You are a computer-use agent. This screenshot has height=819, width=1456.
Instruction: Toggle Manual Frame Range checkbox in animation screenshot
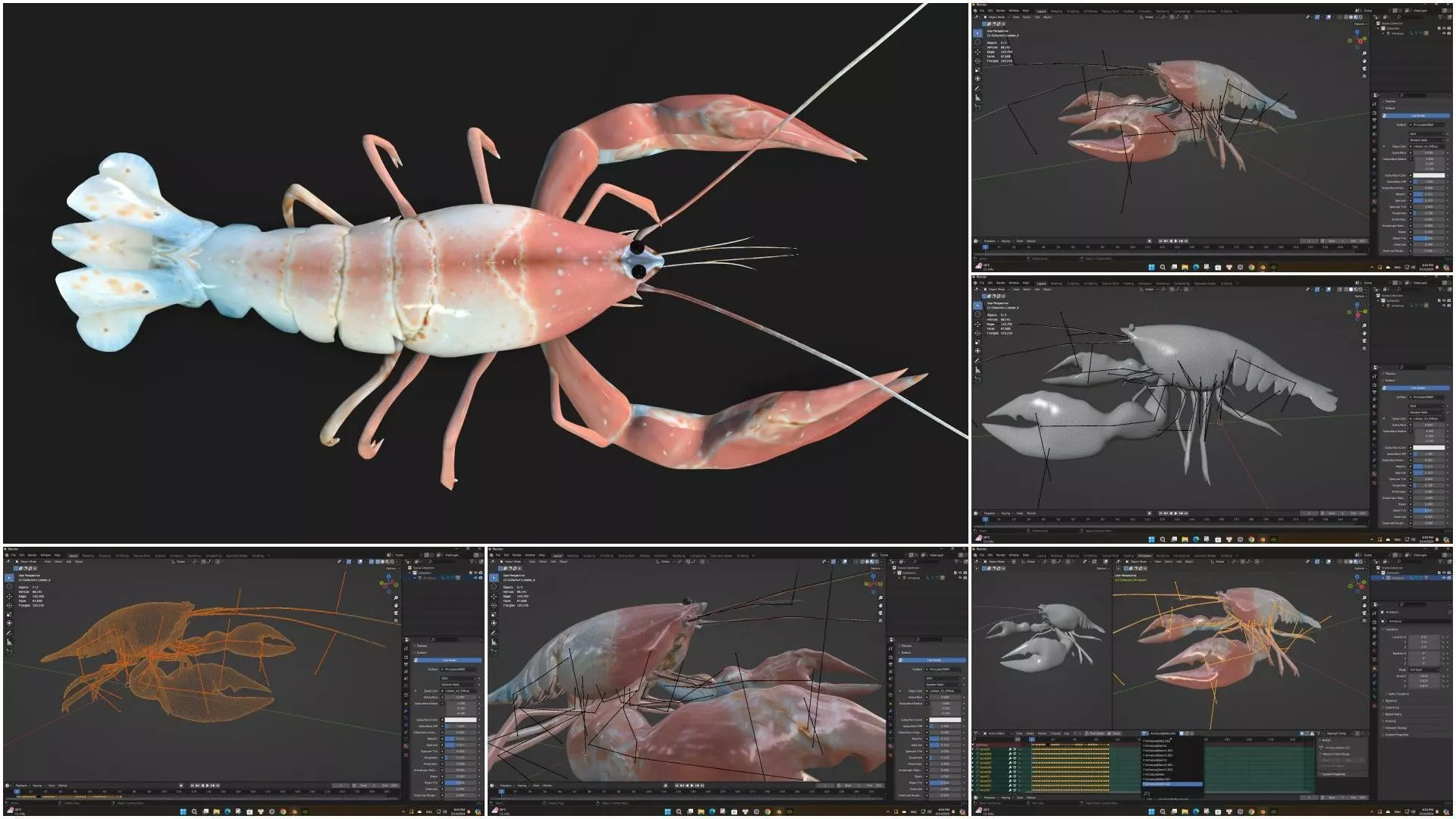tap(1322, 755)
